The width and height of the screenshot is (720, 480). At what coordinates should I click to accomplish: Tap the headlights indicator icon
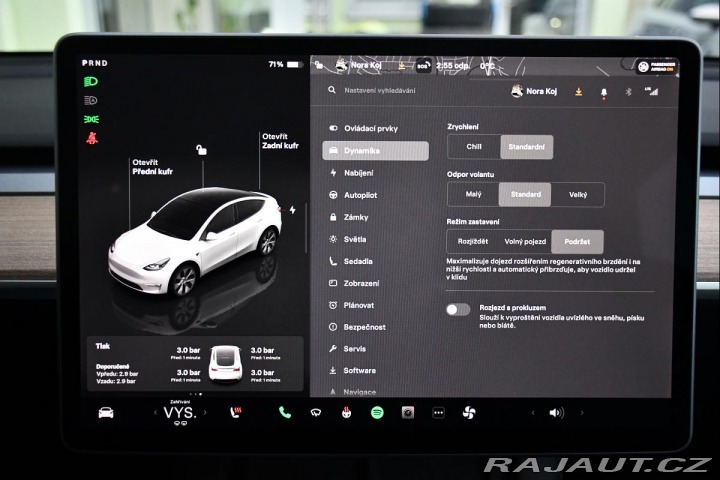91,82
